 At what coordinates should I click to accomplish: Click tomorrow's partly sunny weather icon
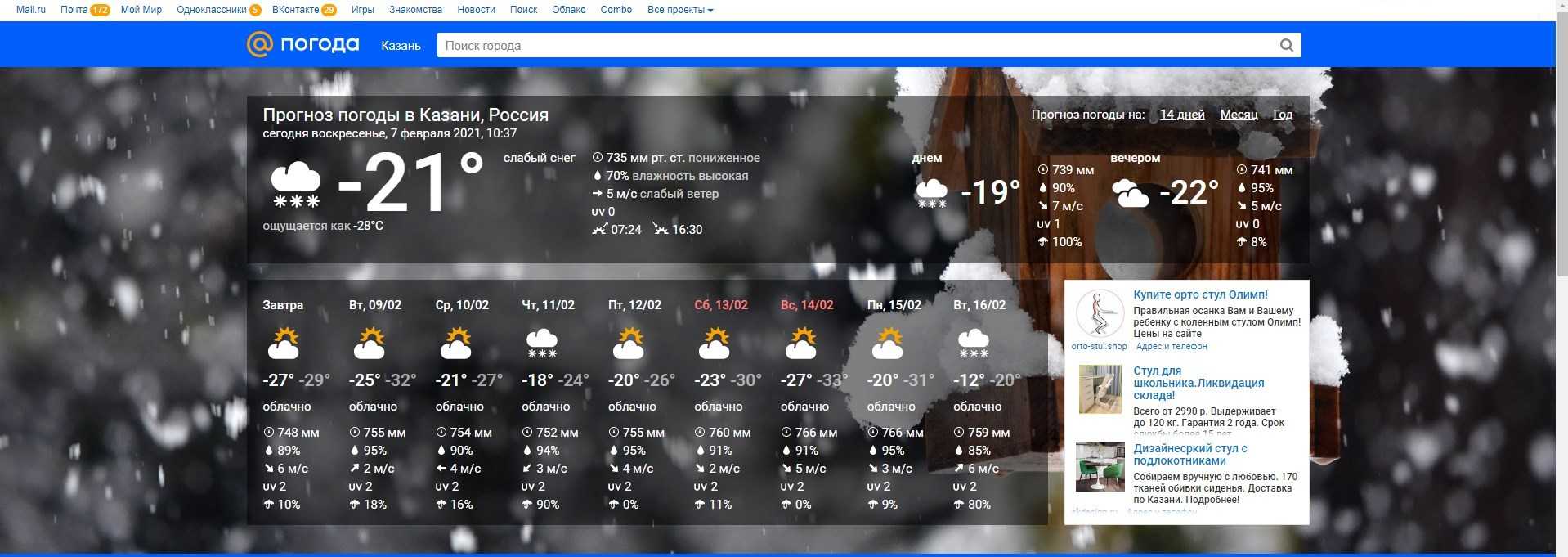tap(283, 344)
